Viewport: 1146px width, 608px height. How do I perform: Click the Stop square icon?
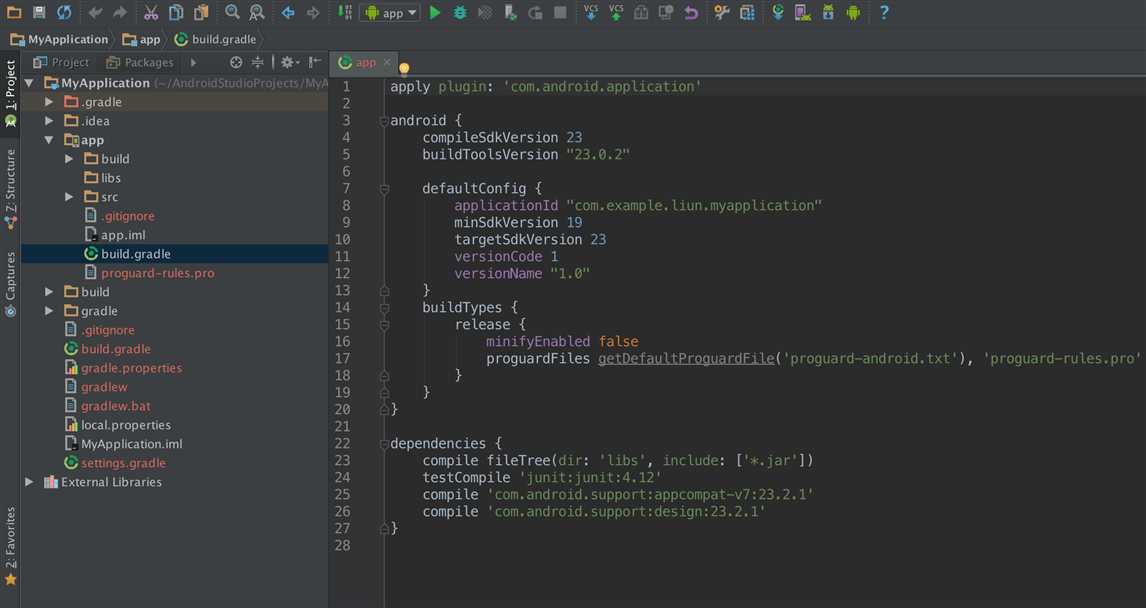(560, 12)
